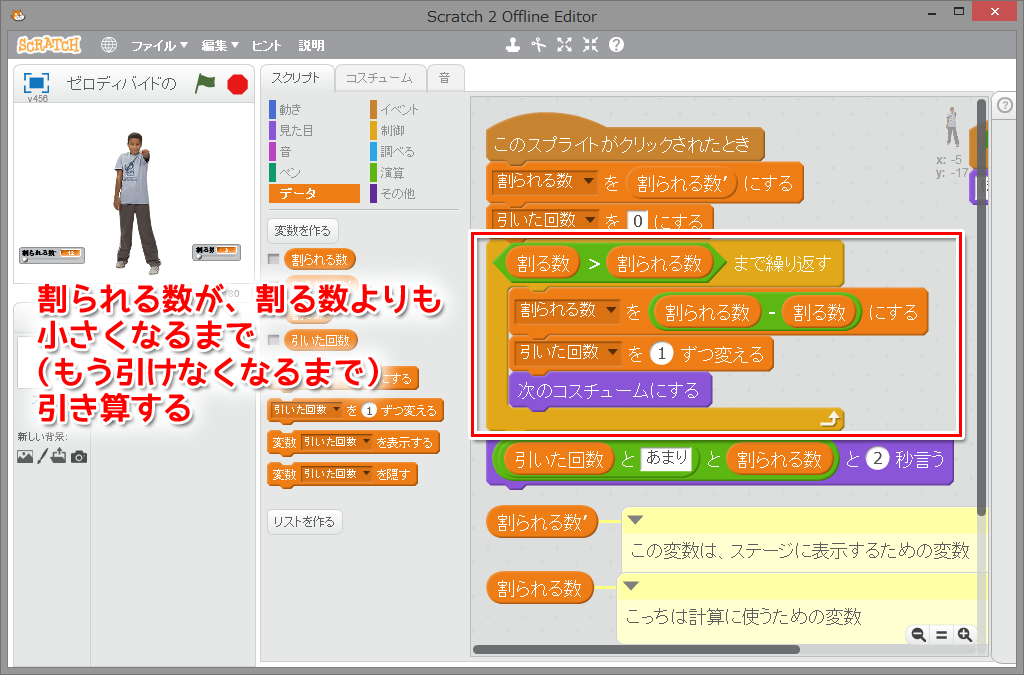Open the globe language selector
This screenshot has width=1024, height=675.
pos(108,45)
